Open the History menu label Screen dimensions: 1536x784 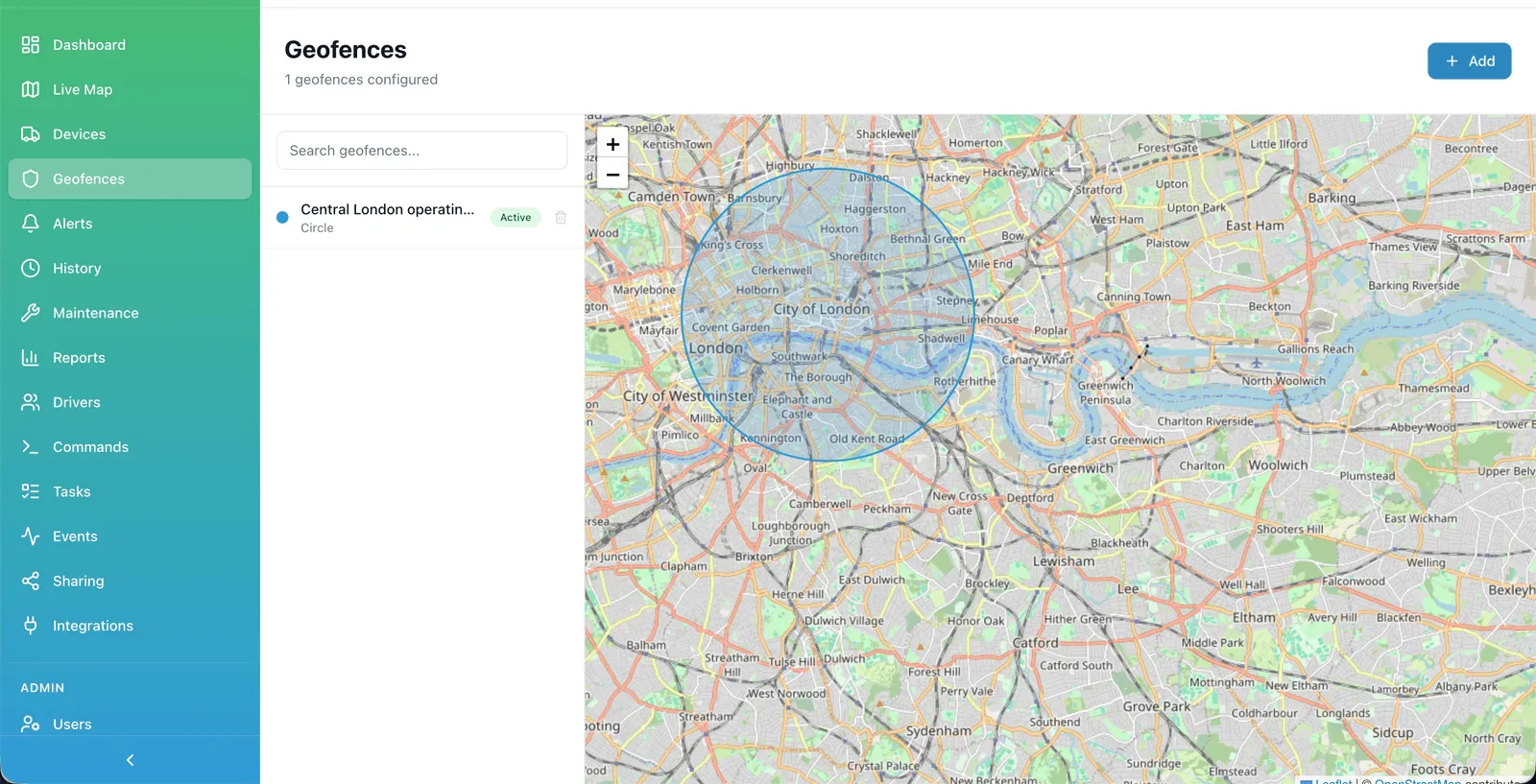pos(77,269)
